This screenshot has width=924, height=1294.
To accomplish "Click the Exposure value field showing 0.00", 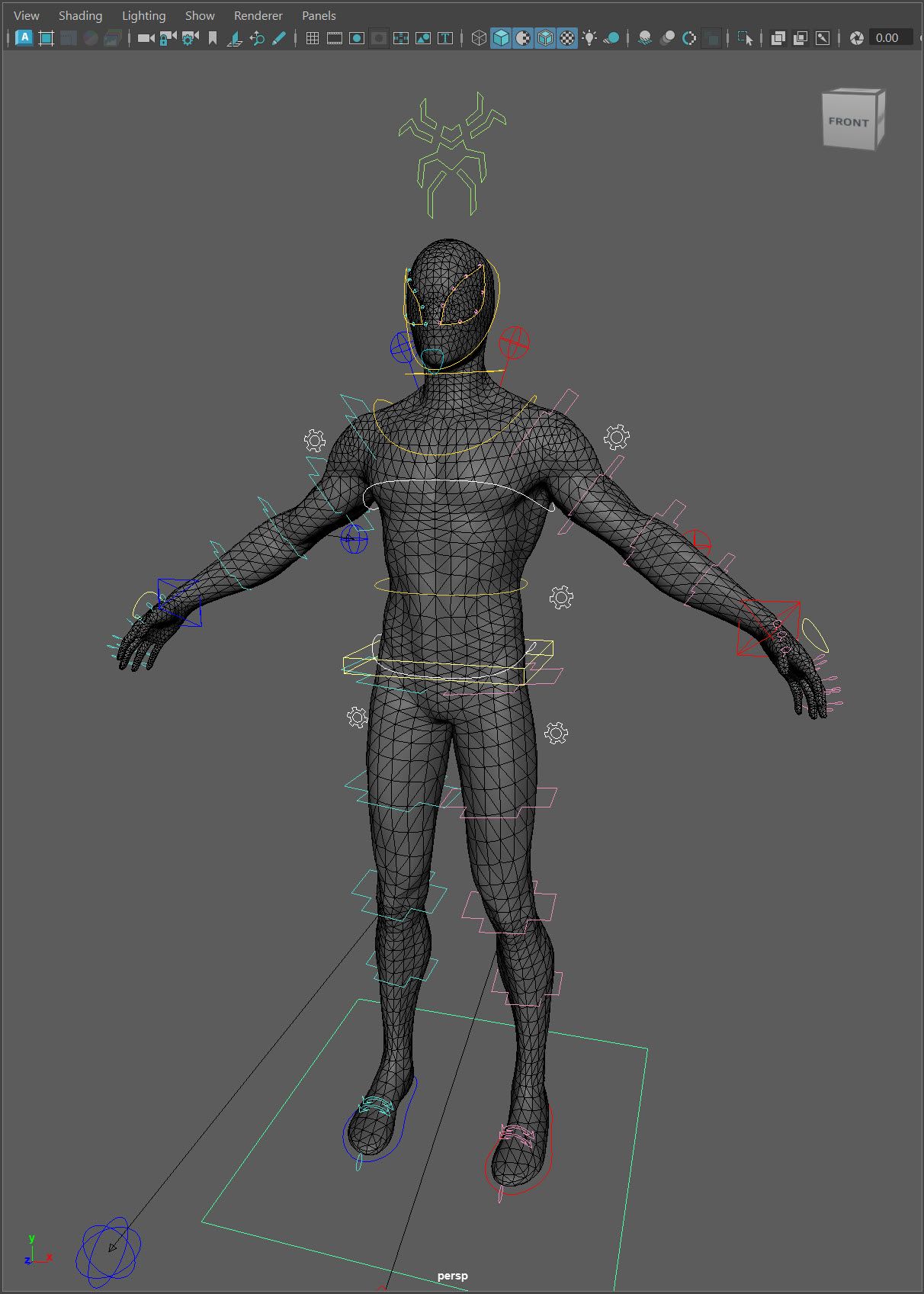I will coord(889,38).
